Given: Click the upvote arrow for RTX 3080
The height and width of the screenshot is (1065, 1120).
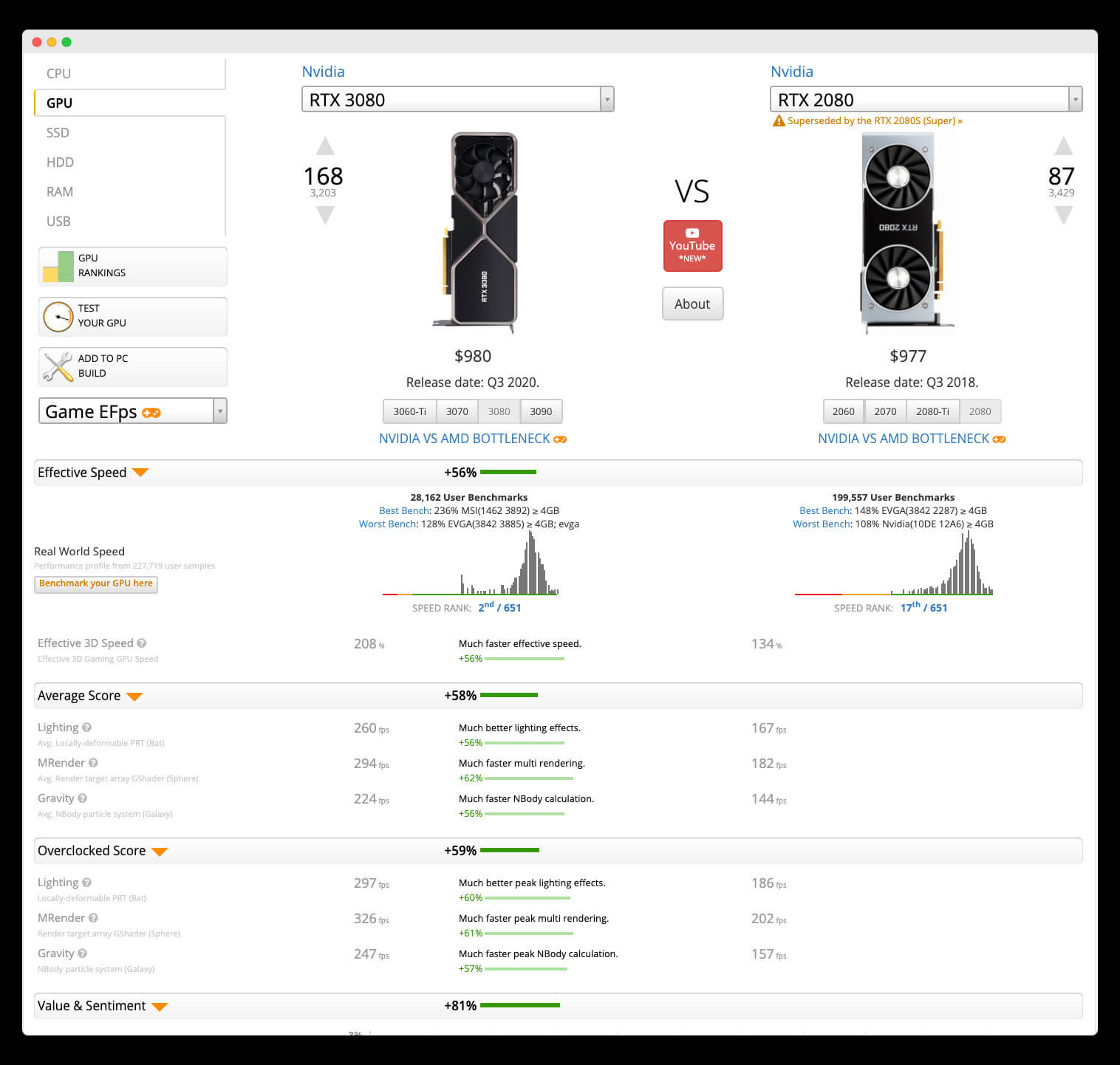Looking at the screenshot, I should tap(325, 145).
